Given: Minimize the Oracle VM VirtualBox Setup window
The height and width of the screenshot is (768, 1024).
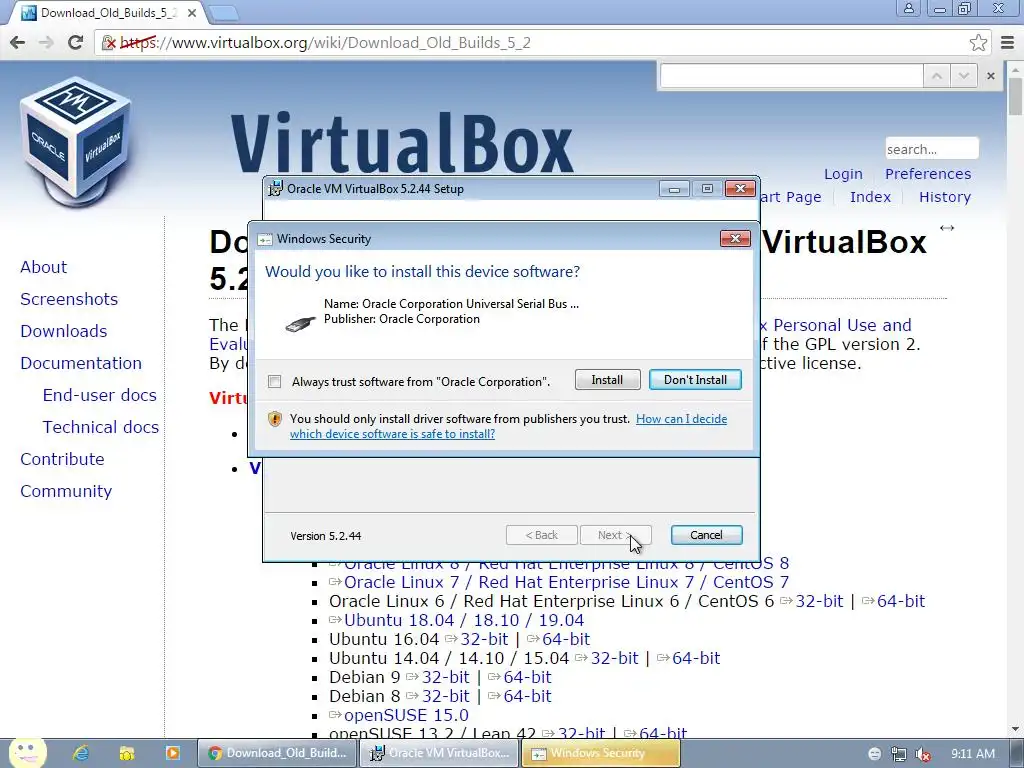Looking at the screenshot, I should 674,189.
